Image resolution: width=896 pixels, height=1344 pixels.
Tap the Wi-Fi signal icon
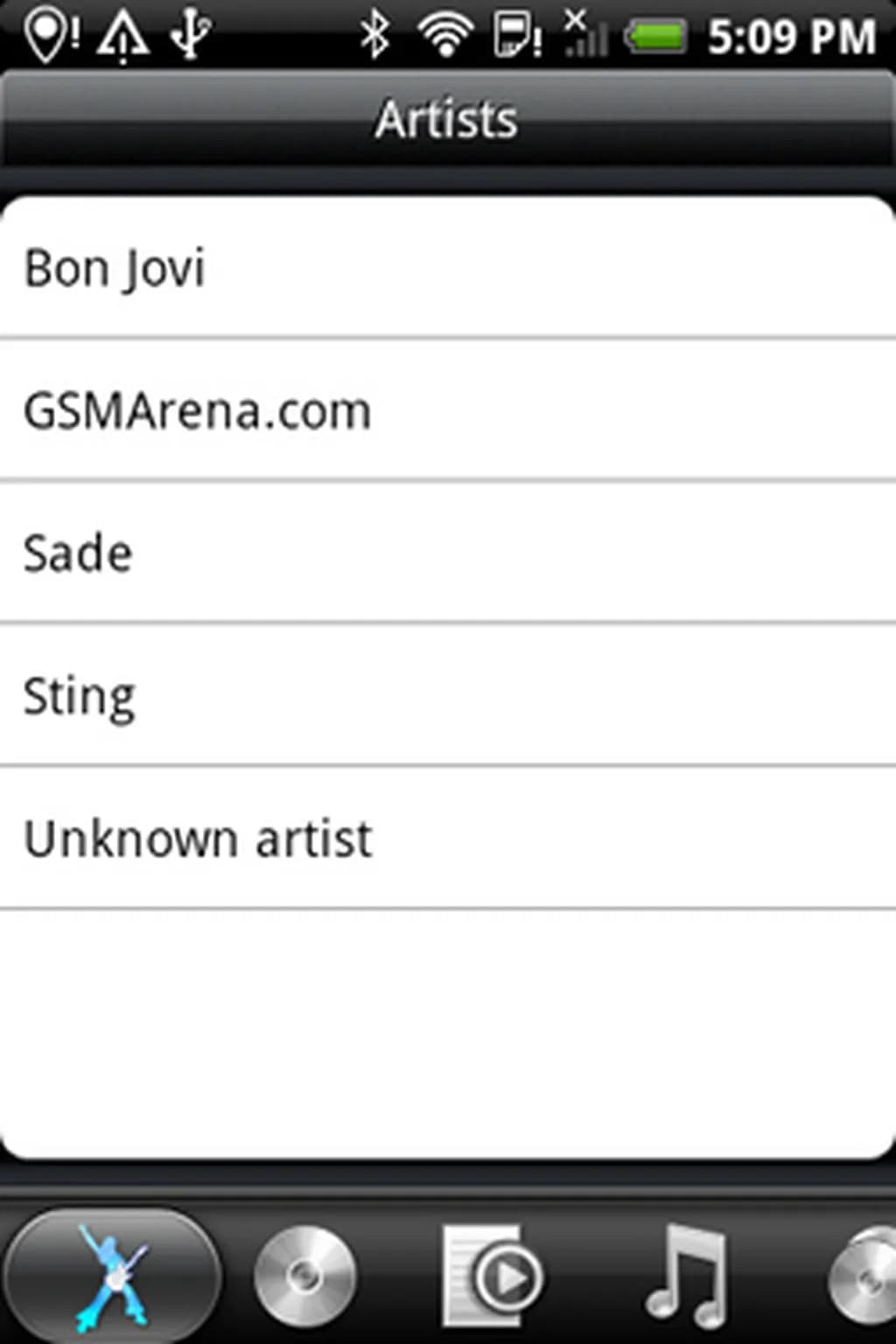[445, 35]
